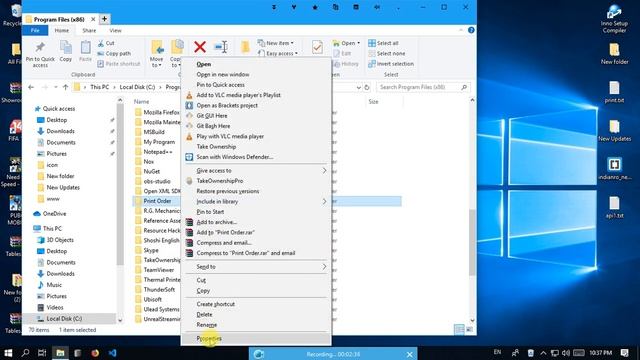Open the File ribbon tab
Viewport: 640px width, 360px height.
(35, 31)
